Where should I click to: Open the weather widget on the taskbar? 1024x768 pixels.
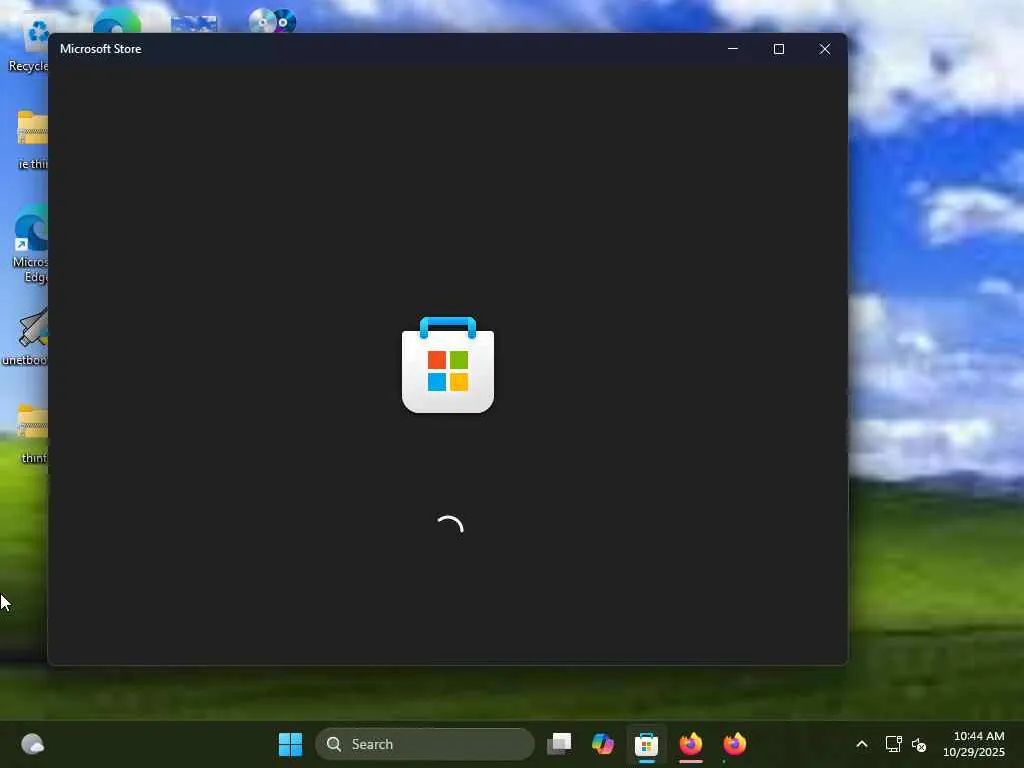(x=32, y=744)
